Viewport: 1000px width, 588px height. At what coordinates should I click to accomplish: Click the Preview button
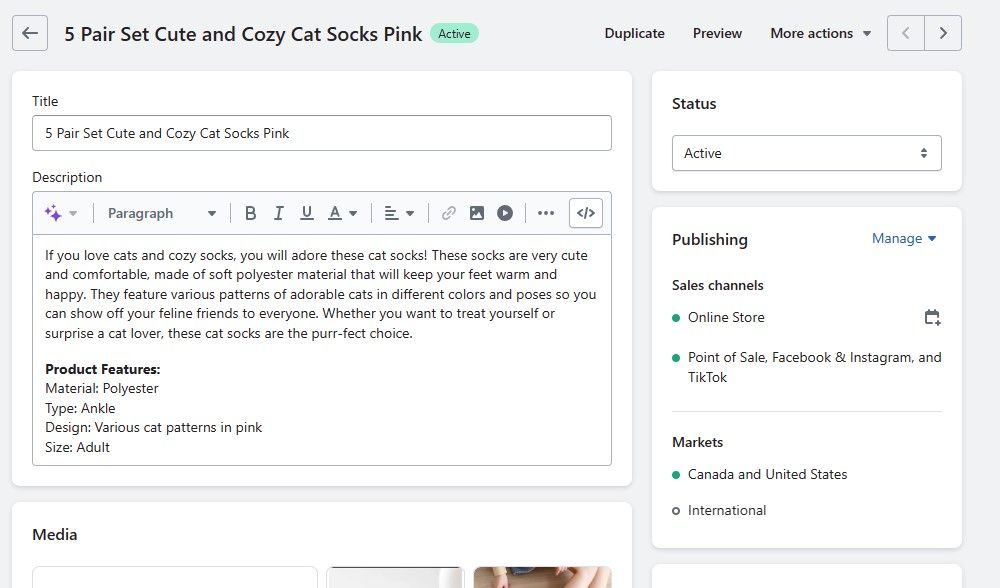[x=717, y=33]
